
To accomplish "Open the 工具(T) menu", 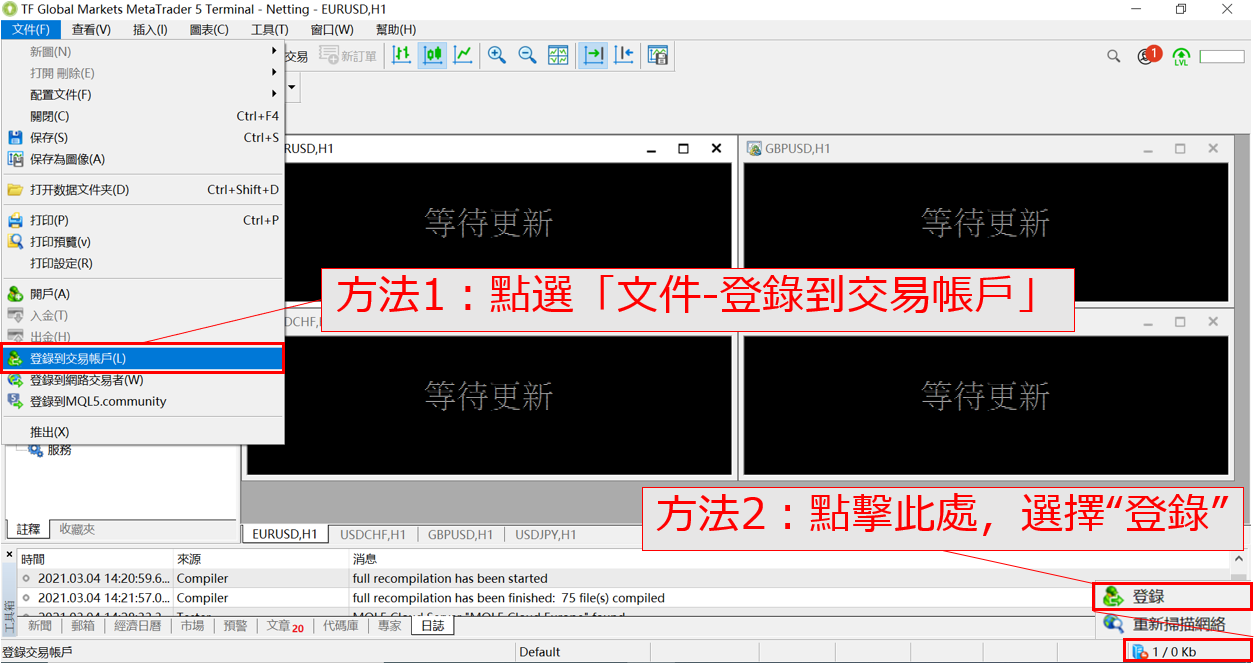I will 269,30.
